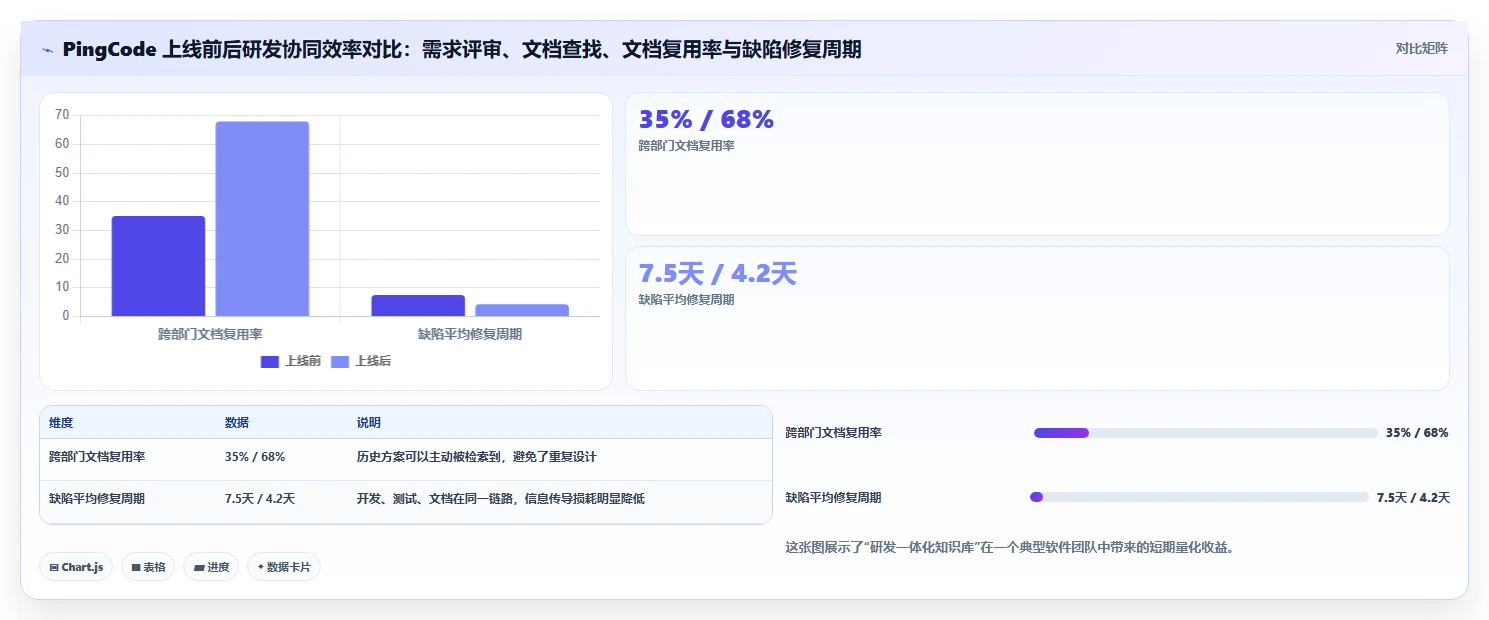This screenshot has height=620, width=1489.
Task: Click progress value 35% / 68%
Action: (1417, 433)
